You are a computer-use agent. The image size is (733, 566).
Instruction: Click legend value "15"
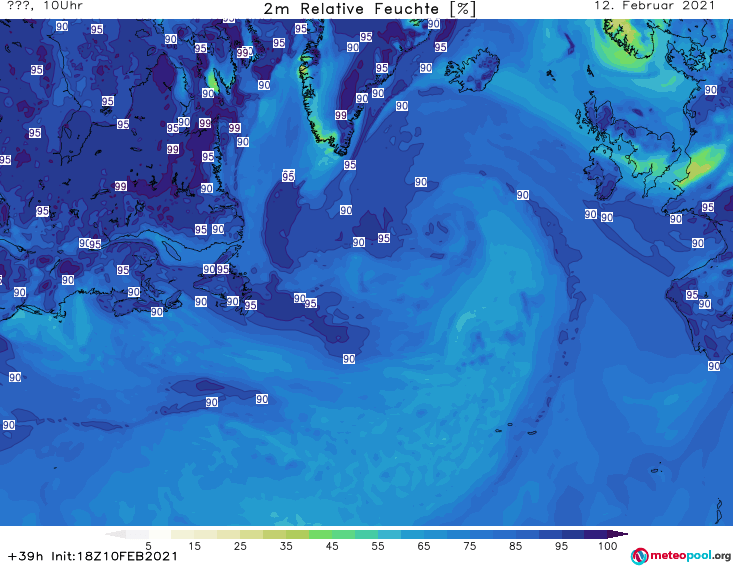(x=194, y=546)
